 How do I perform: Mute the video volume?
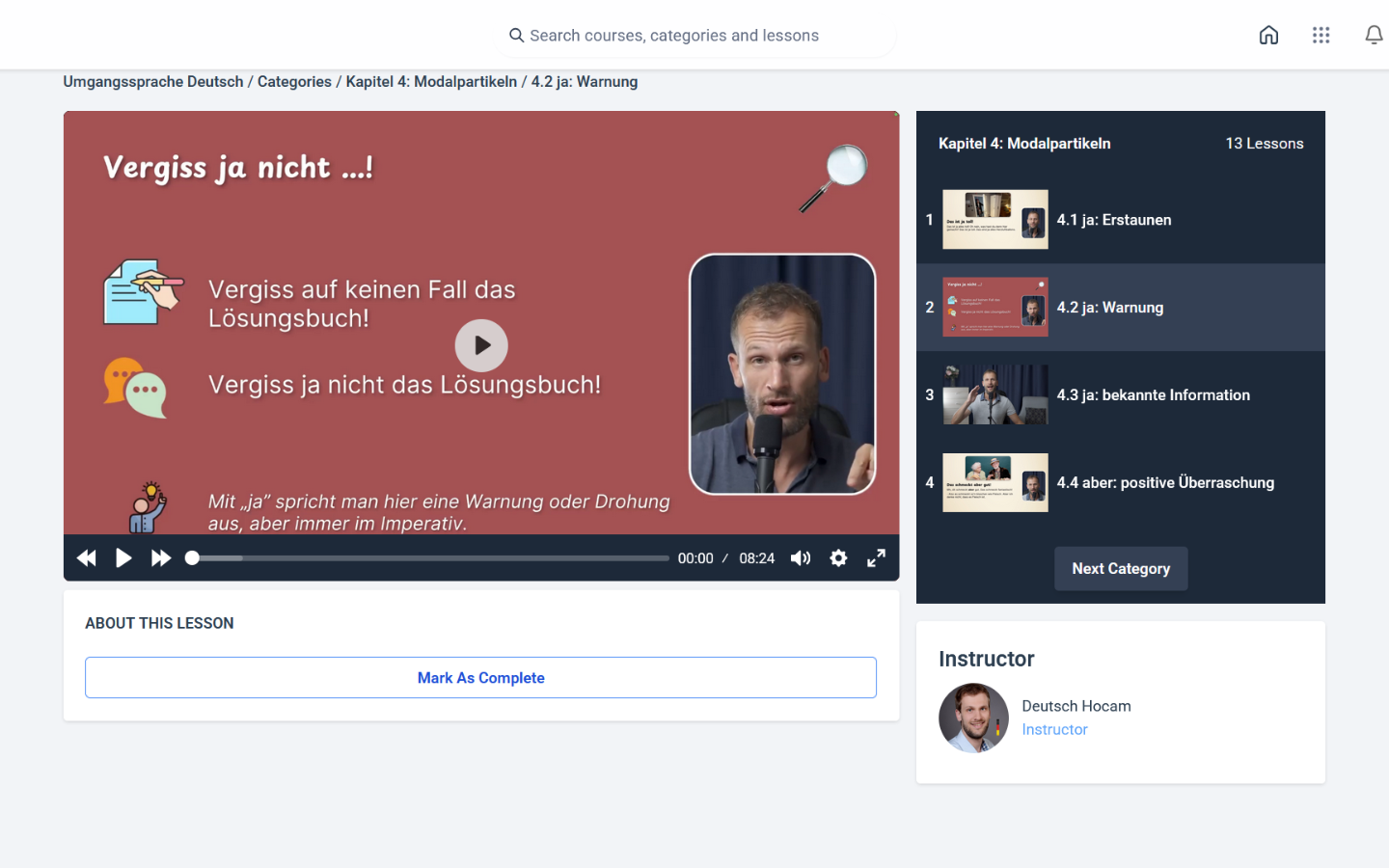point(801,558)
